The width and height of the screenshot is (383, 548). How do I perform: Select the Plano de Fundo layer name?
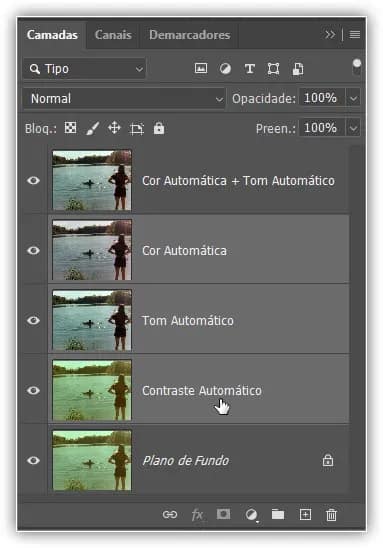tap(186, 460)
